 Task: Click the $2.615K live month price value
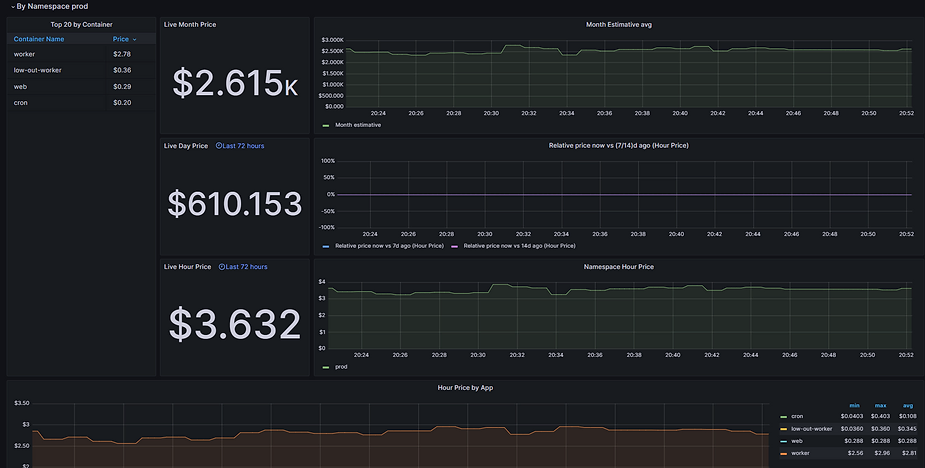click(x=235, y=83)
